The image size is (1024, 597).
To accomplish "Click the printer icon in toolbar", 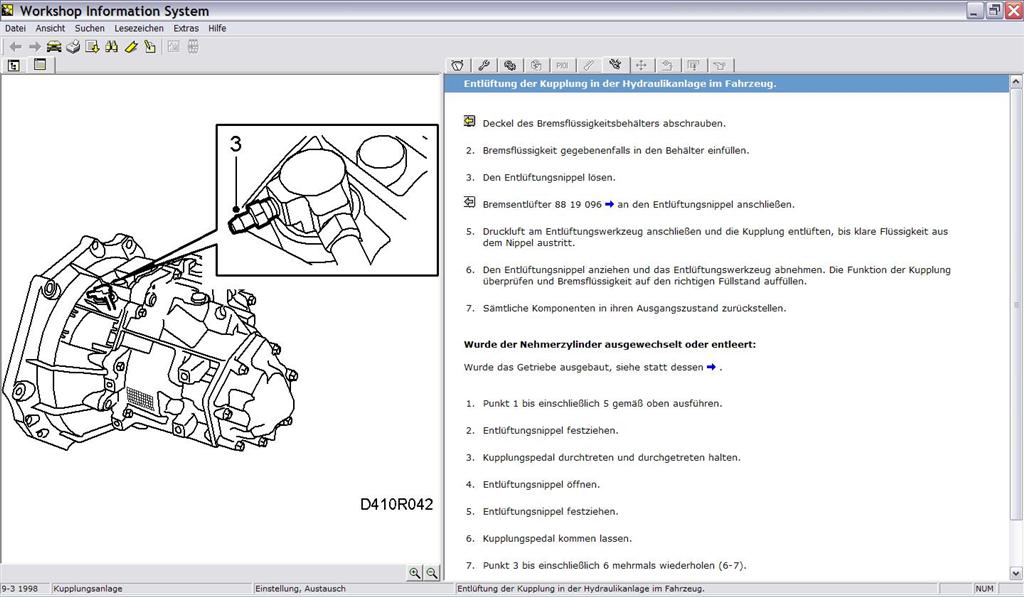I will coord(73,46).
